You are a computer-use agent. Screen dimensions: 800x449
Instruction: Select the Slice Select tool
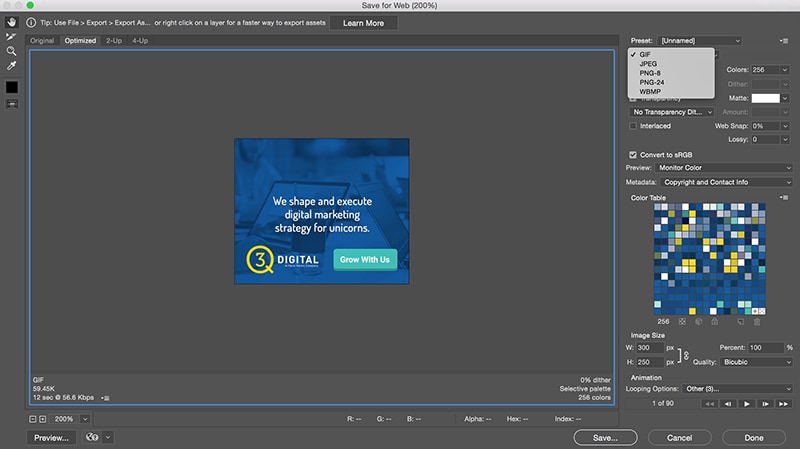point(11,37)
